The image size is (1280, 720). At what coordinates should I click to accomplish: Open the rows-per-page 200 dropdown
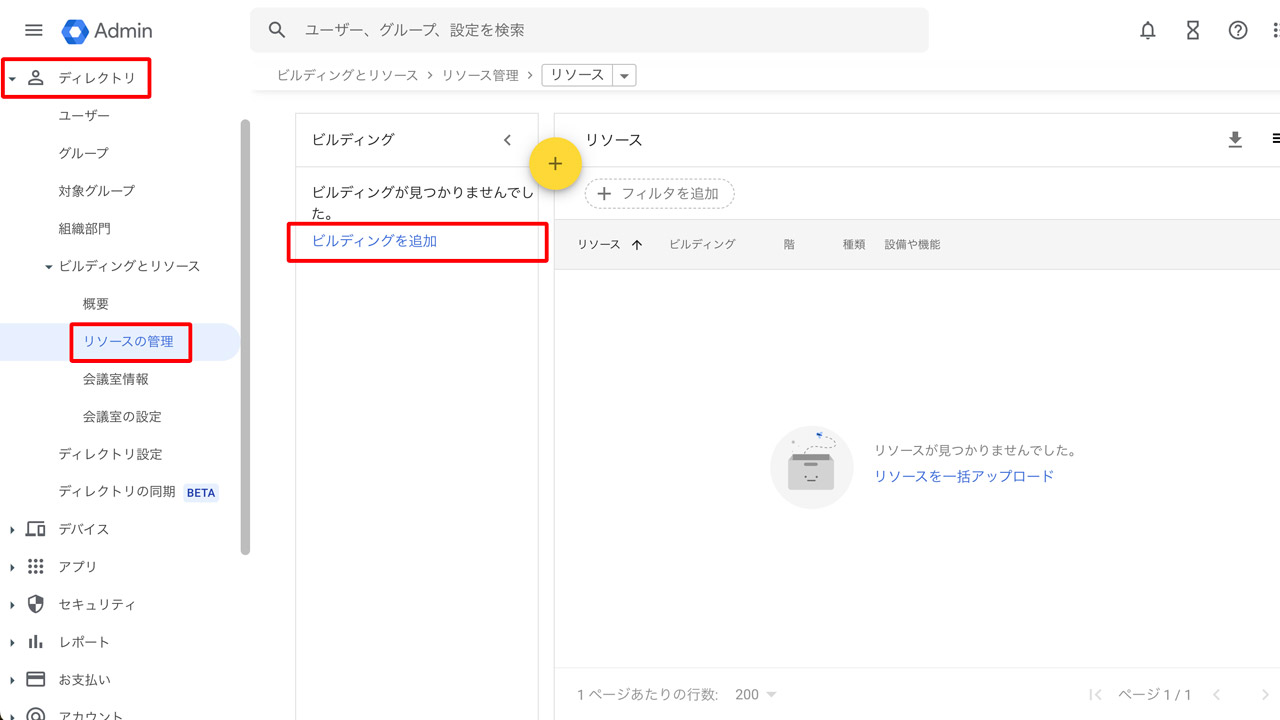[x=755, y=693]
